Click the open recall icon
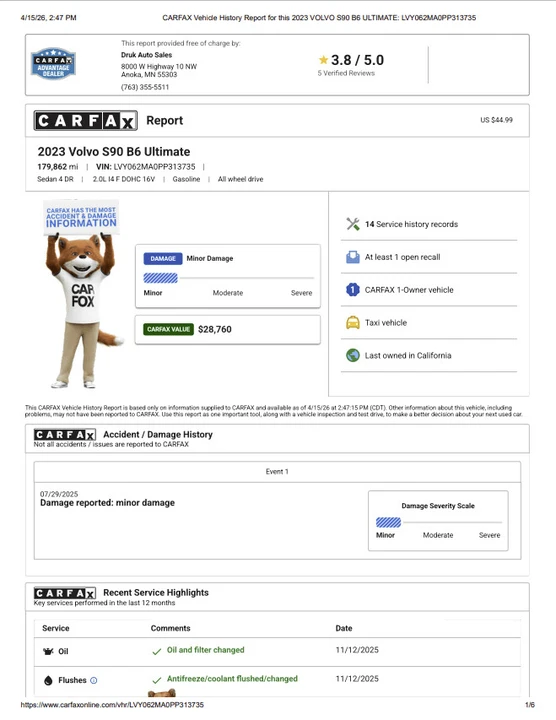 coord(353,257)
